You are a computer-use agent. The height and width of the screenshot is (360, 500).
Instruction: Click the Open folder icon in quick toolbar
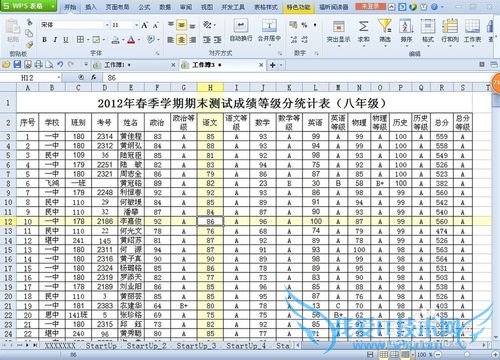(6, 64)
